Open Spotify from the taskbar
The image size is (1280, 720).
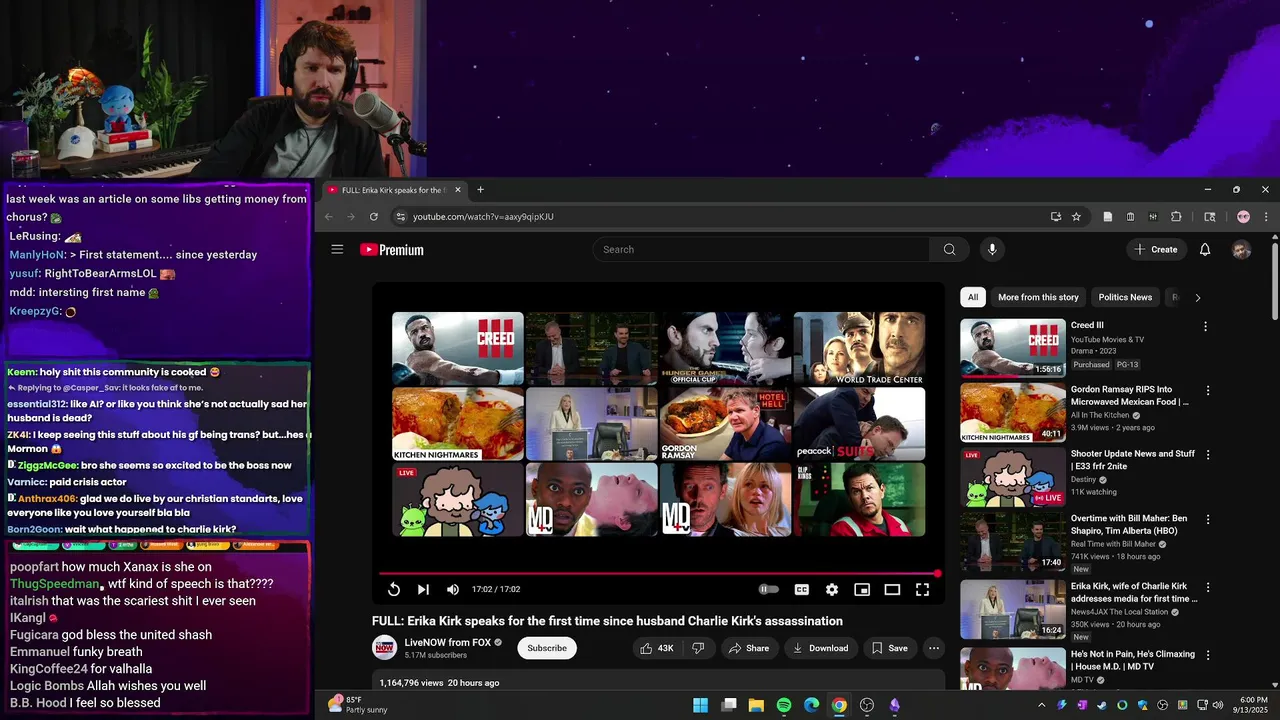[x=784, y=705]
